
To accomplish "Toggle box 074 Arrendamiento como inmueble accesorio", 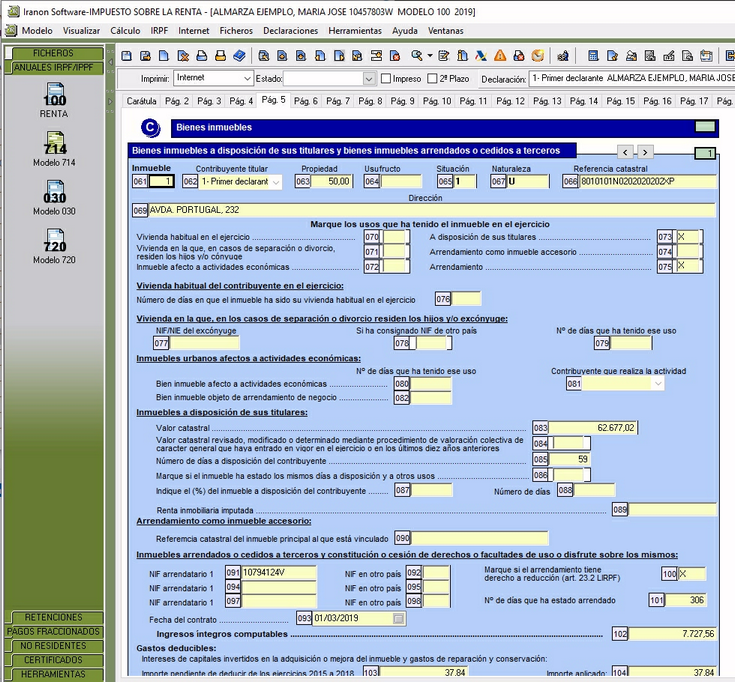I will (687, 252).
